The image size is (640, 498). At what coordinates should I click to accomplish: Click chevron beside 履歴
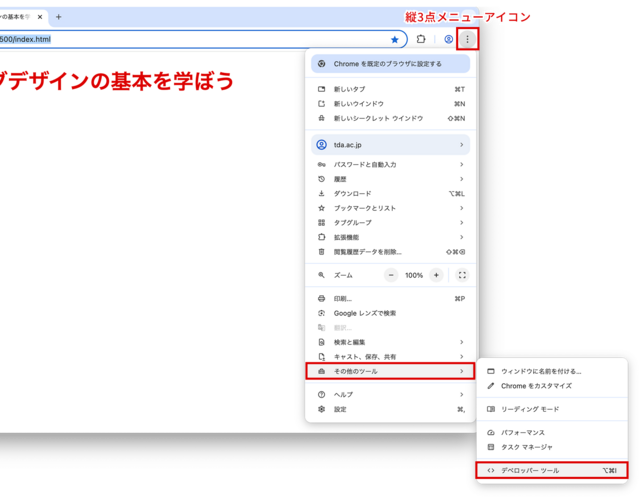462,179
